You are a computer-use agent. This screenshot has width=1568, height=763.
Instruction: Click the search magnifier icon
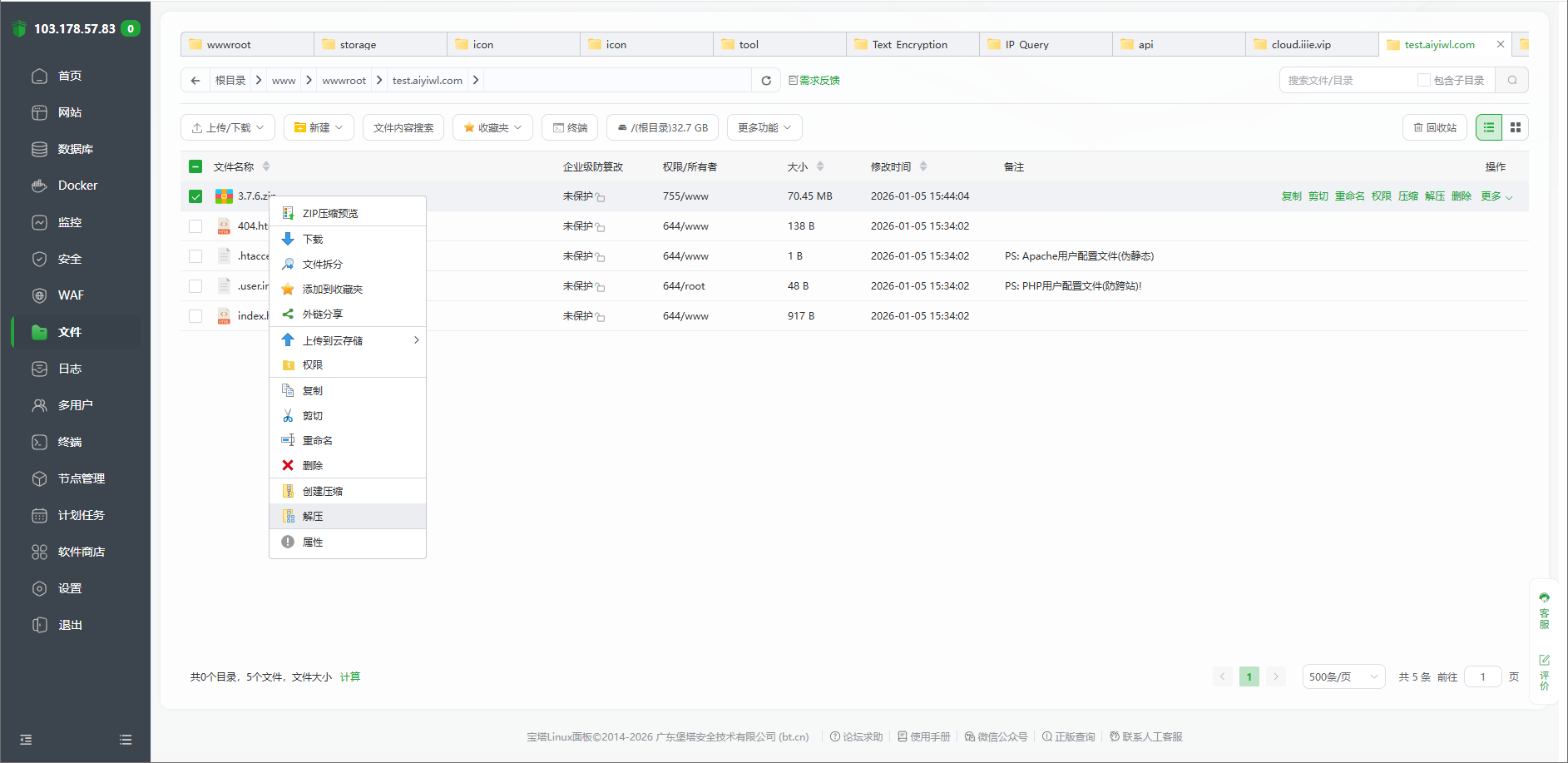click(x=1512, y=81)
